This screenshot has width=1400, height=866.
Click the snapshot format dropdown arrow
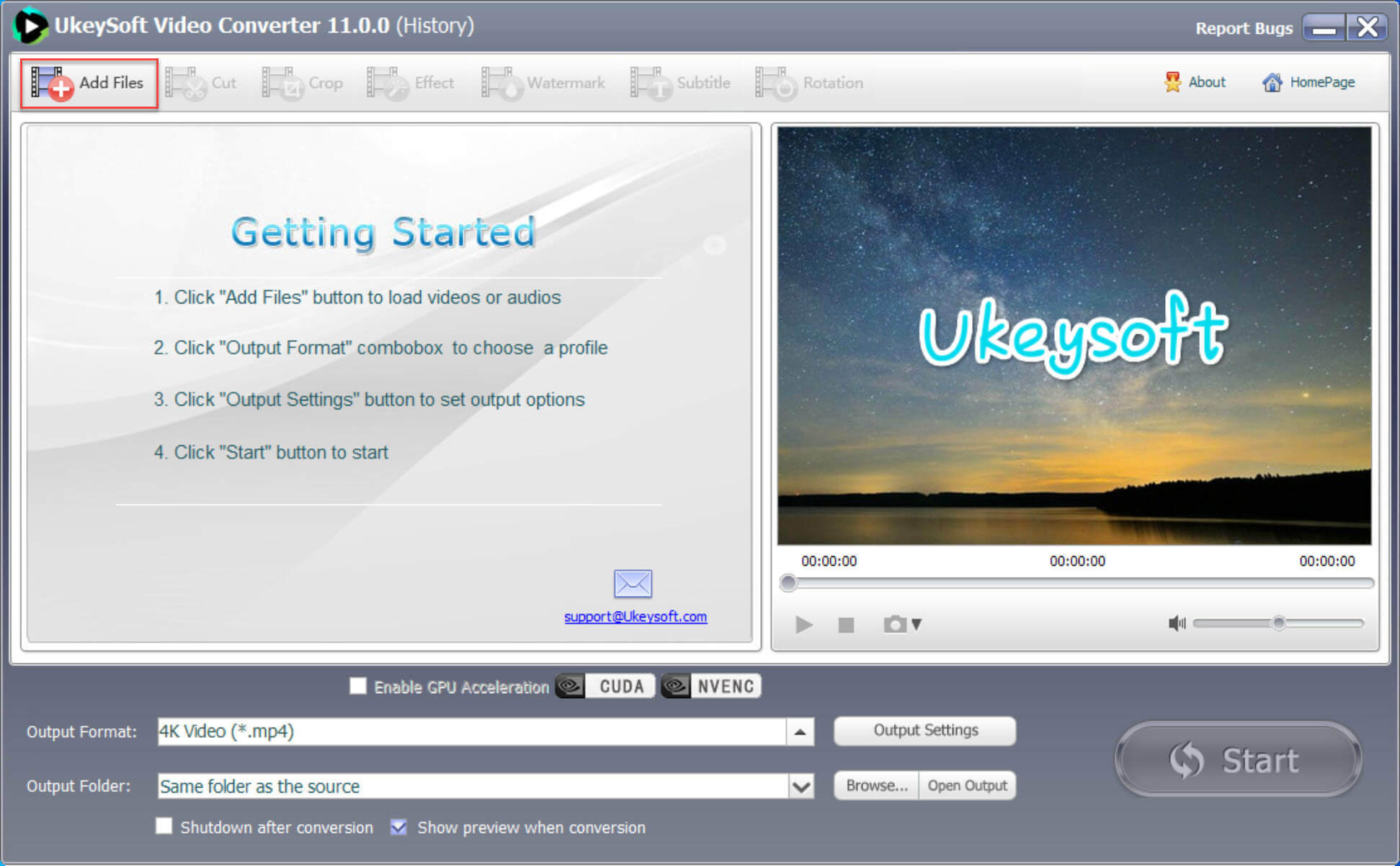(917, 625)
